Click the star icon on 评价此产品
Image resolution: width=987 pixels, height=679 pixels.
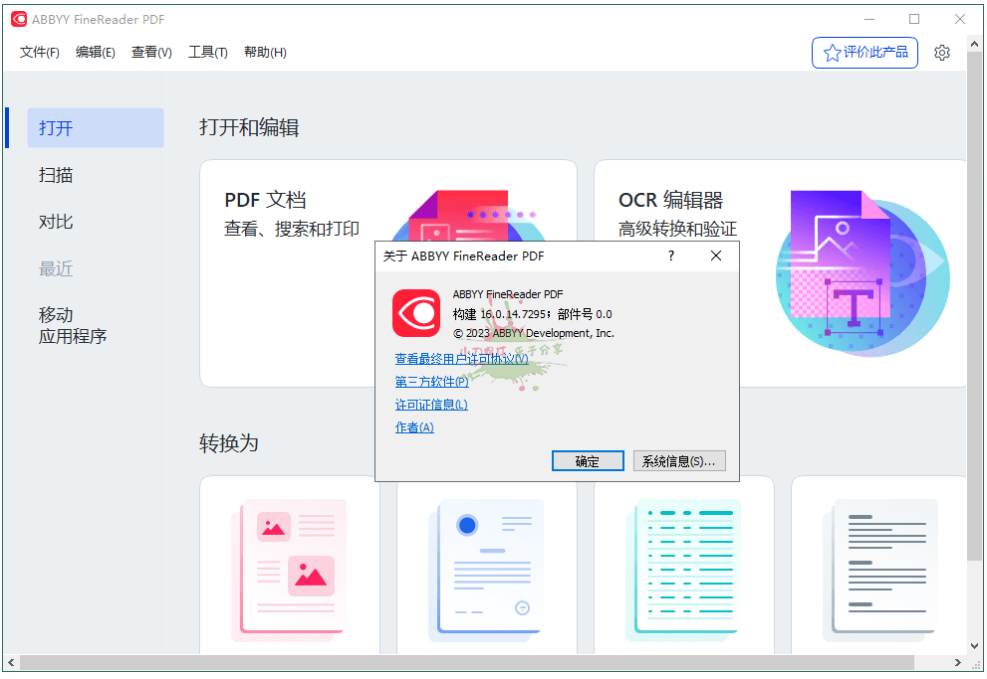tap(831, 52)
